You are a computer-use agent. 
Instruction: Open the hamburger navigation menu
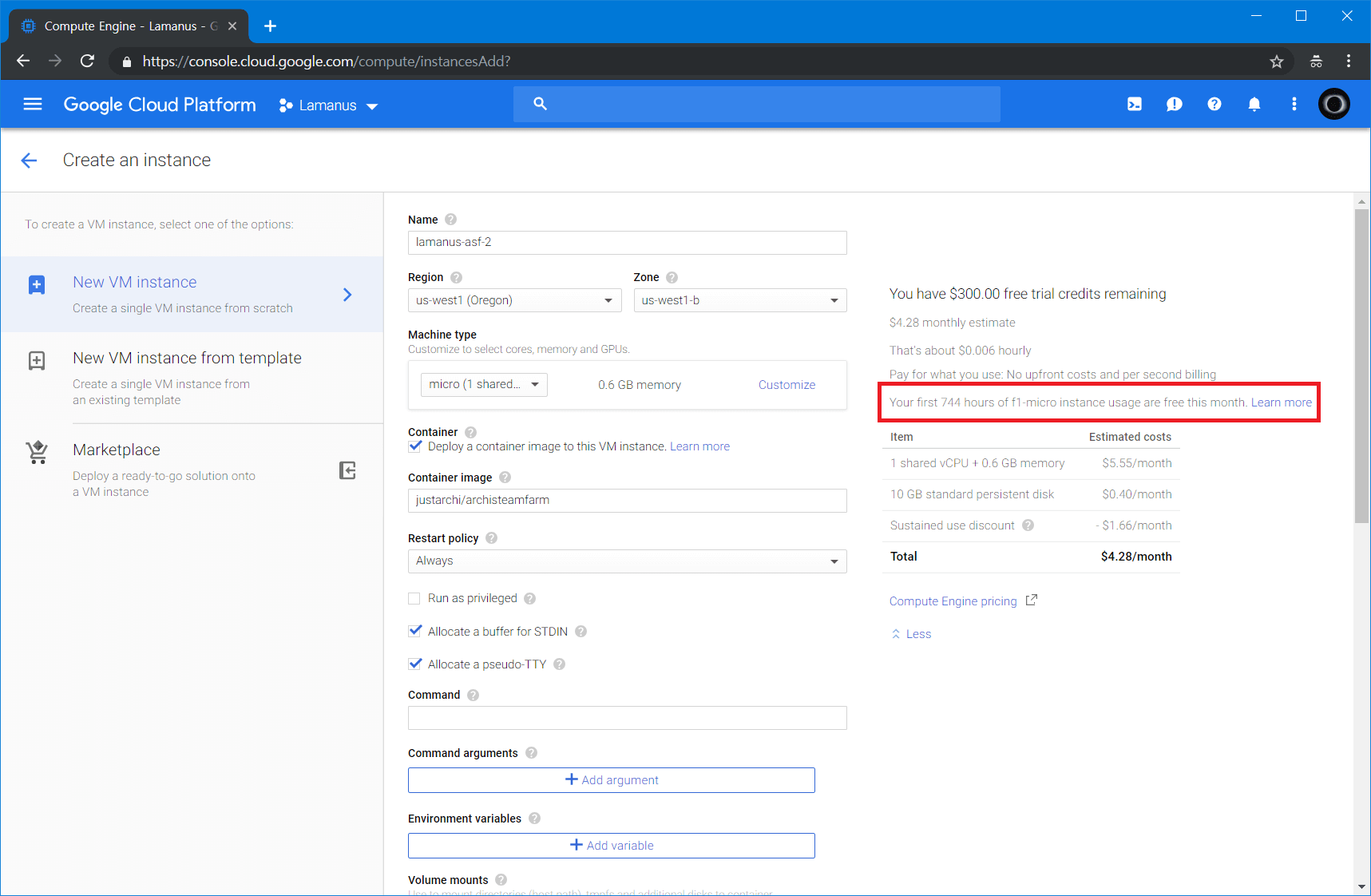click(33, 105)
